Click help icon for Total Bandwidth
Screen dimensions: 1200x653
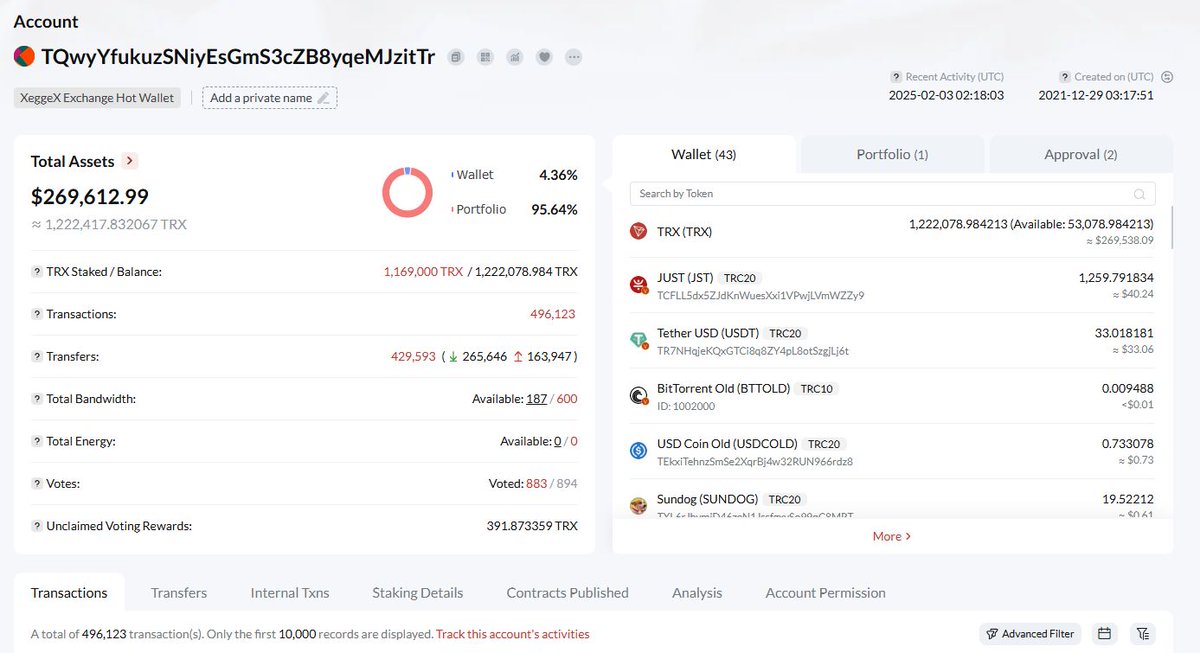coord(36,398)
